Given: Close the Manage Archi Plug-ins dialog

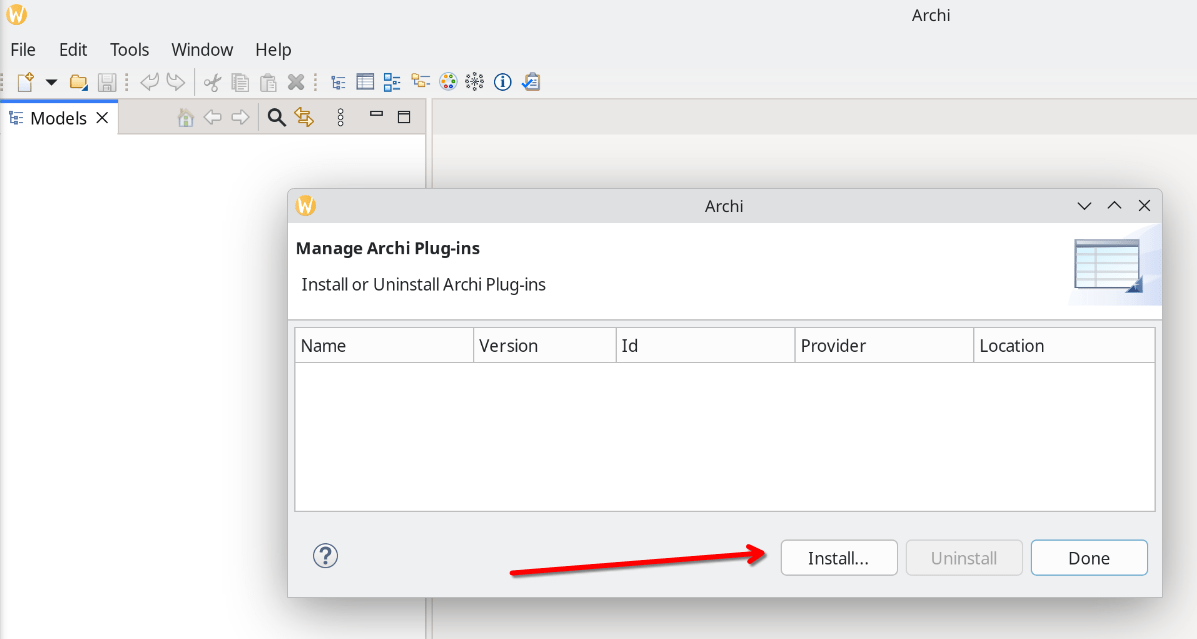Looking at the screenshot, I should [1144, 205].
